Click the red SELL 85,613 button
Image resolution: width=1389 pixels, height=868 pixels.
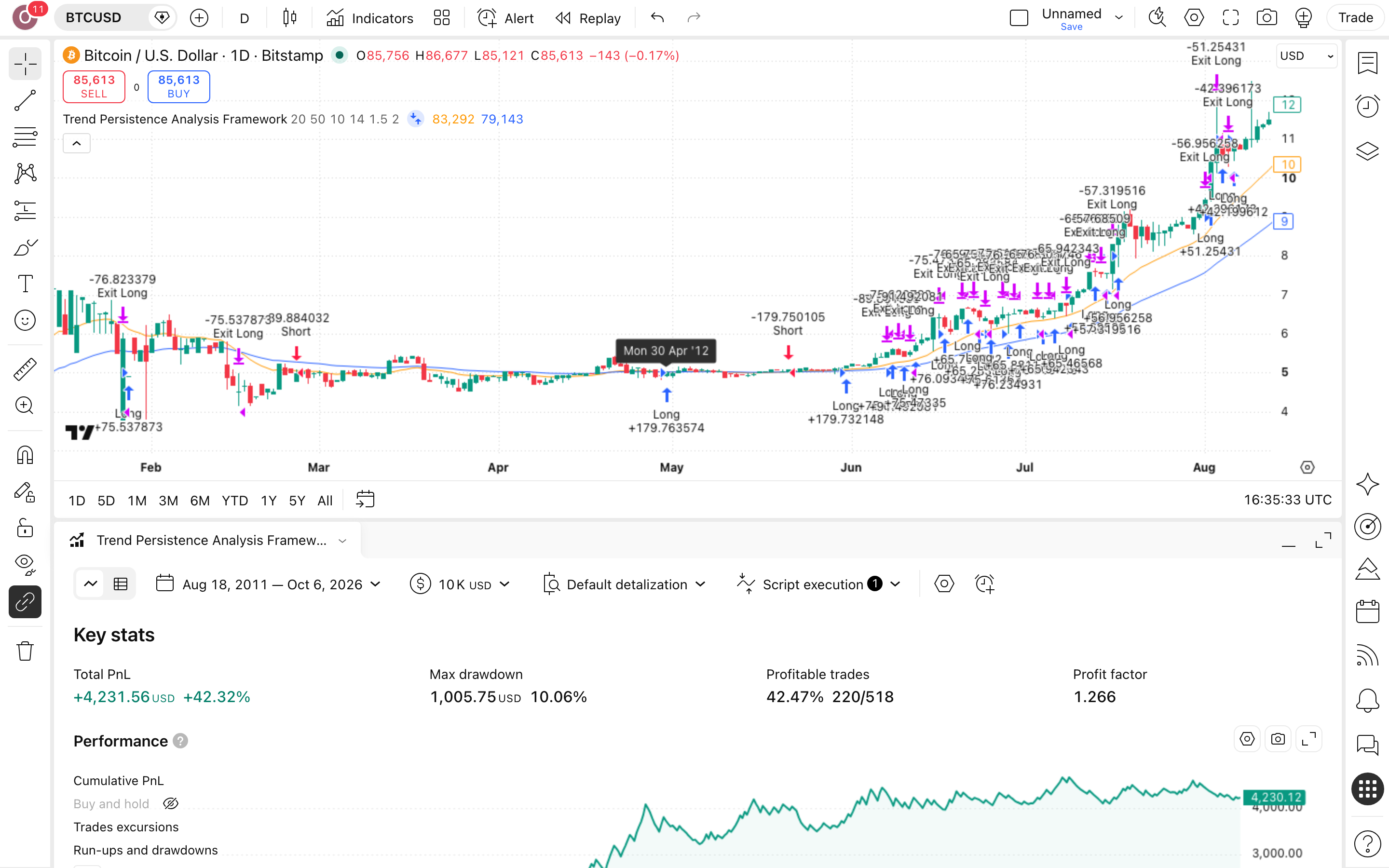pos(94,86)
